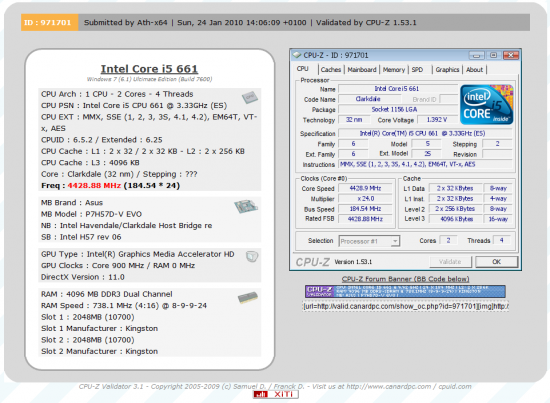Click the Intel Core i5 inside logo
This screenshot has width=550, height=403.
[487, 105]
